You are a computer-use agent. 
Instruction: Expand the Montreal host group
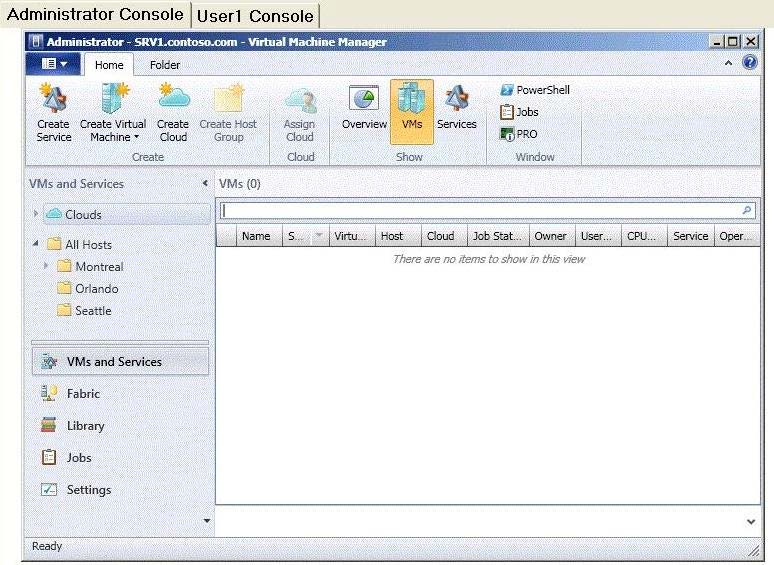[x=46, y=265]
